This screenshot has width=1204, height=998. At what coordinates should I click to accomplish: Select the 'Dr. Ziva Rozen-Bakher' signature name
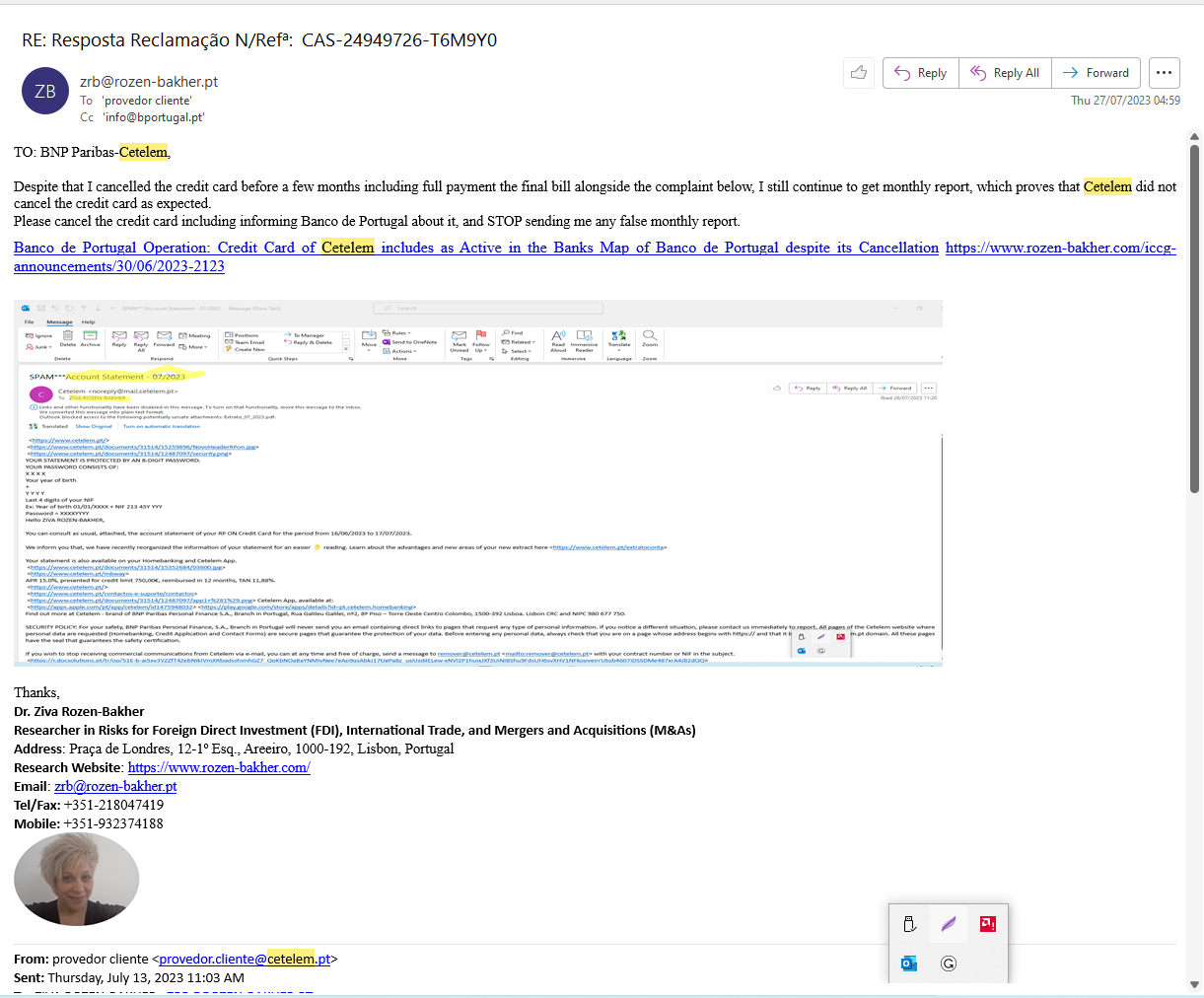point(79,711)
